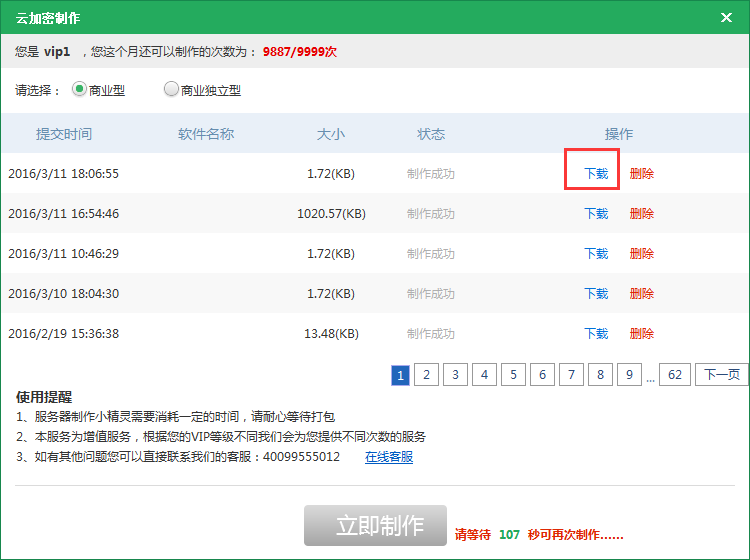The width and height of the screenshot is (750, 560).
Task: Jump to last page 62
Action: pos(675,374)
